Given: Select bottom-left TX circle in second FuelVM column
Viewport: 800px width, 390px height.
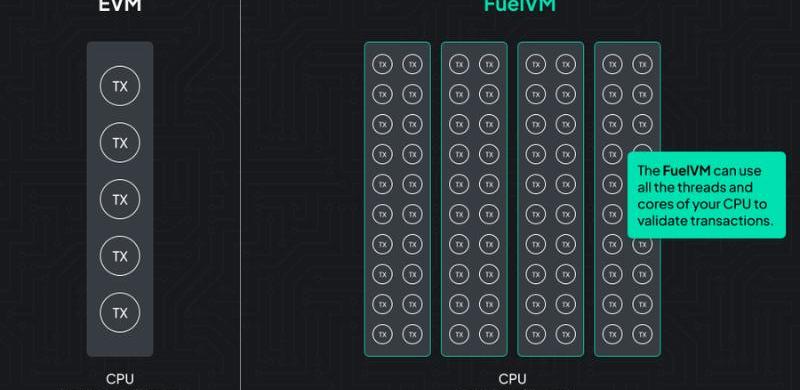Looking at the screenshot, I should click(x=459, y=334).
